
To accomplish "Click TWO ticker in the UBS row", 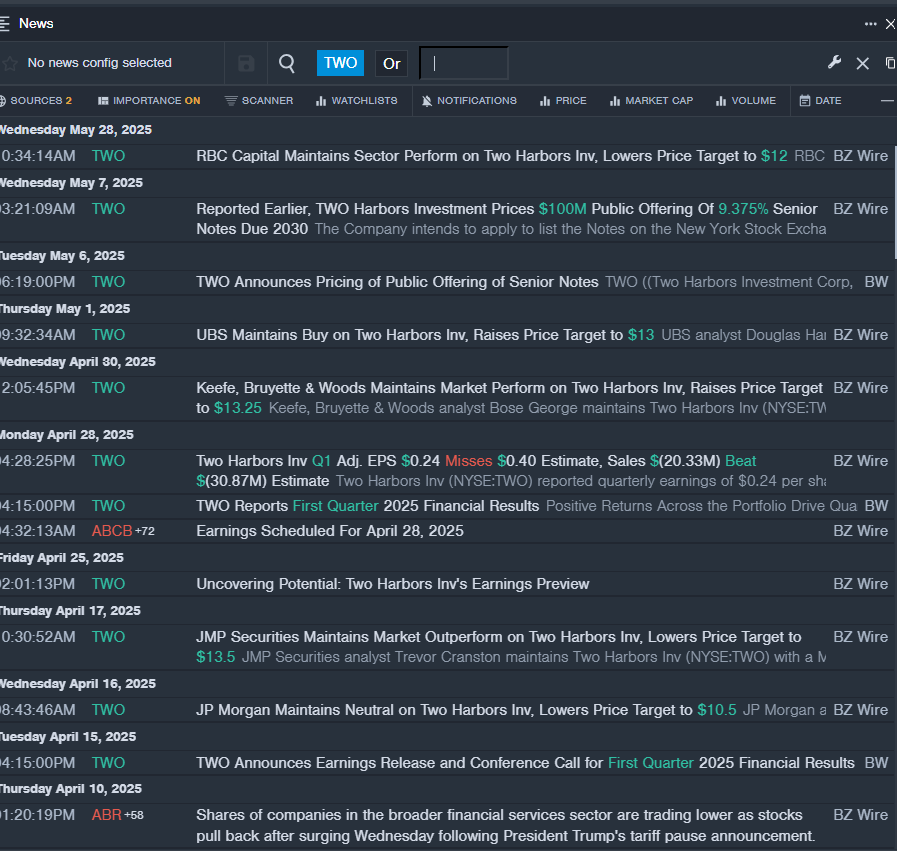I will (x=109, y=335).
